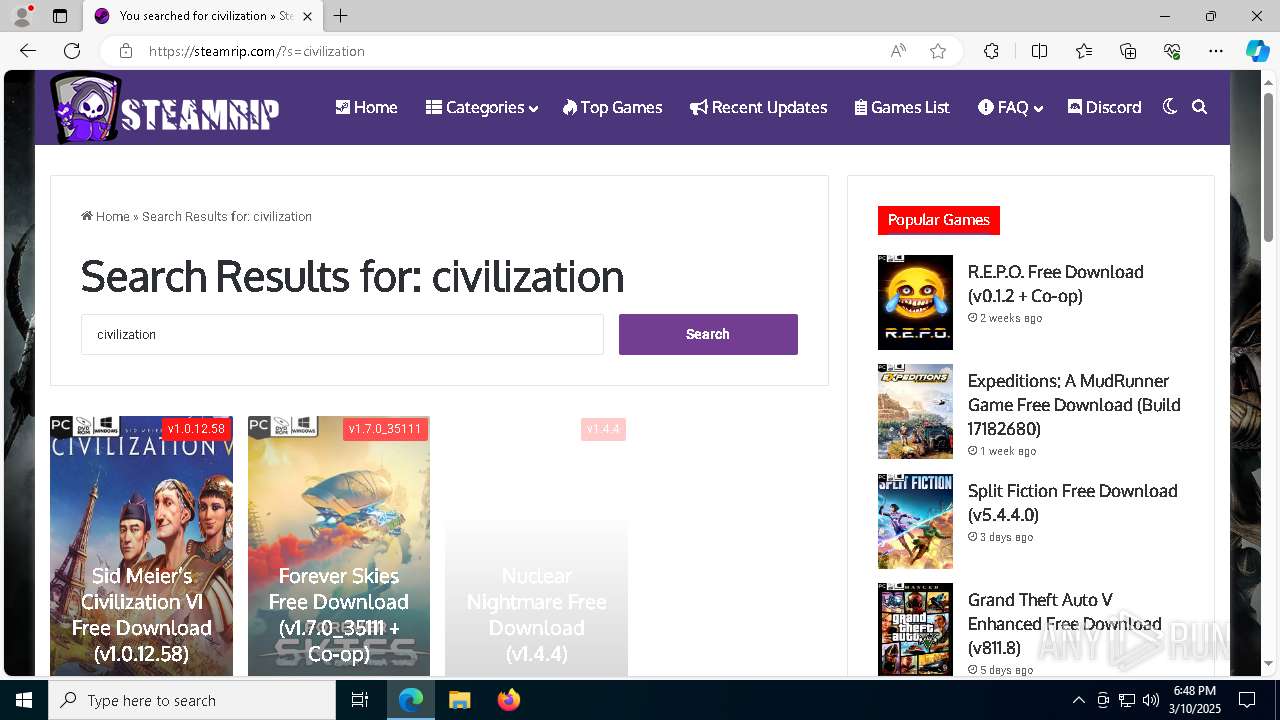This screenshot has width=1280, height=720.
Task: Open R.E.P.O. Free Download link
Action: click(x=1055, y=284)
